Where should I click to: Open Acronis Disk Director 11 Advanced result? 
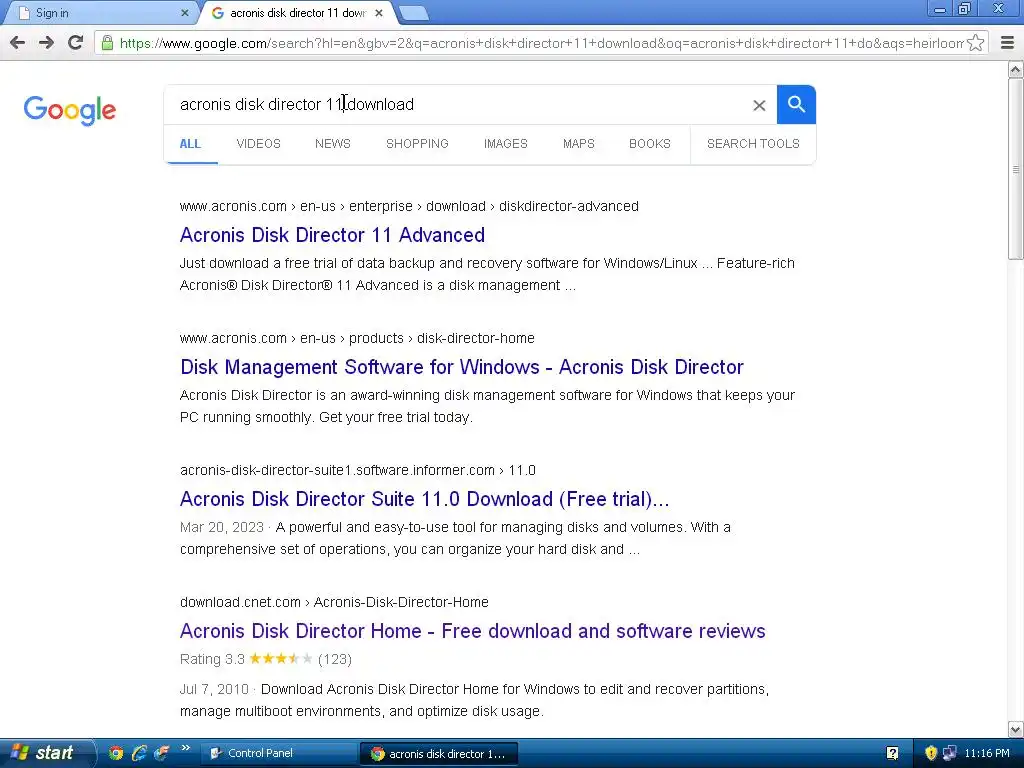(332, 235)
